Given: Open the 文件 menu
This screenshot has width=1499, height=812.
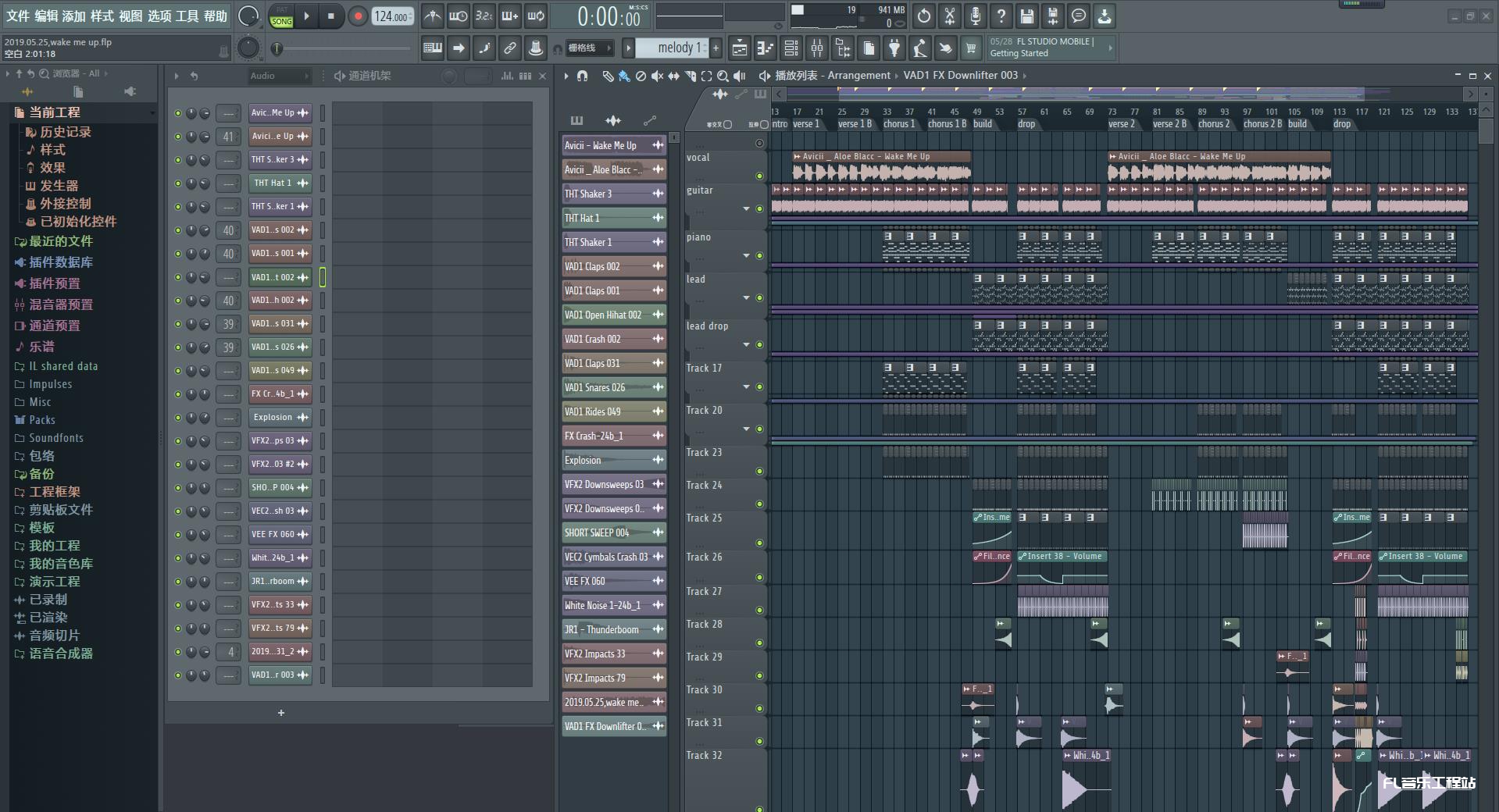Looking at the screenshot, I should click(x=17, y=16).
